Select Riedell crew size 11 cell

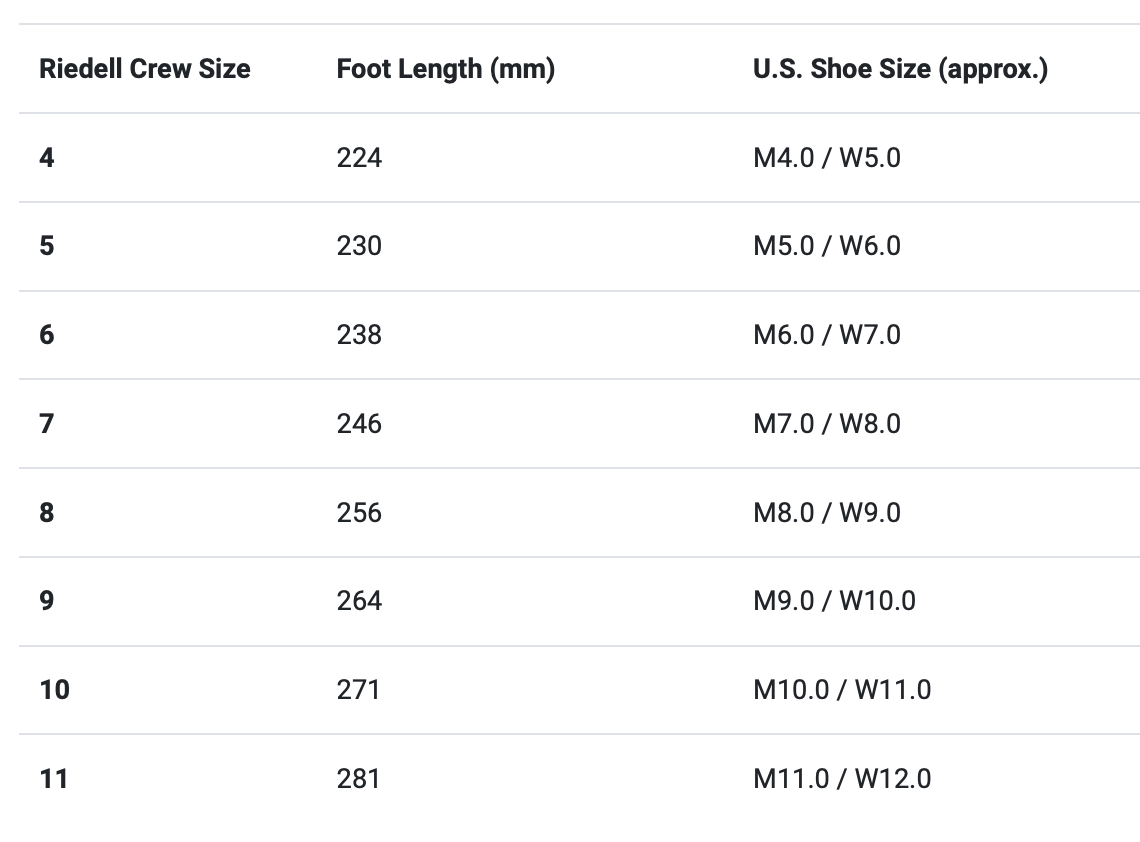pos(55,778)
